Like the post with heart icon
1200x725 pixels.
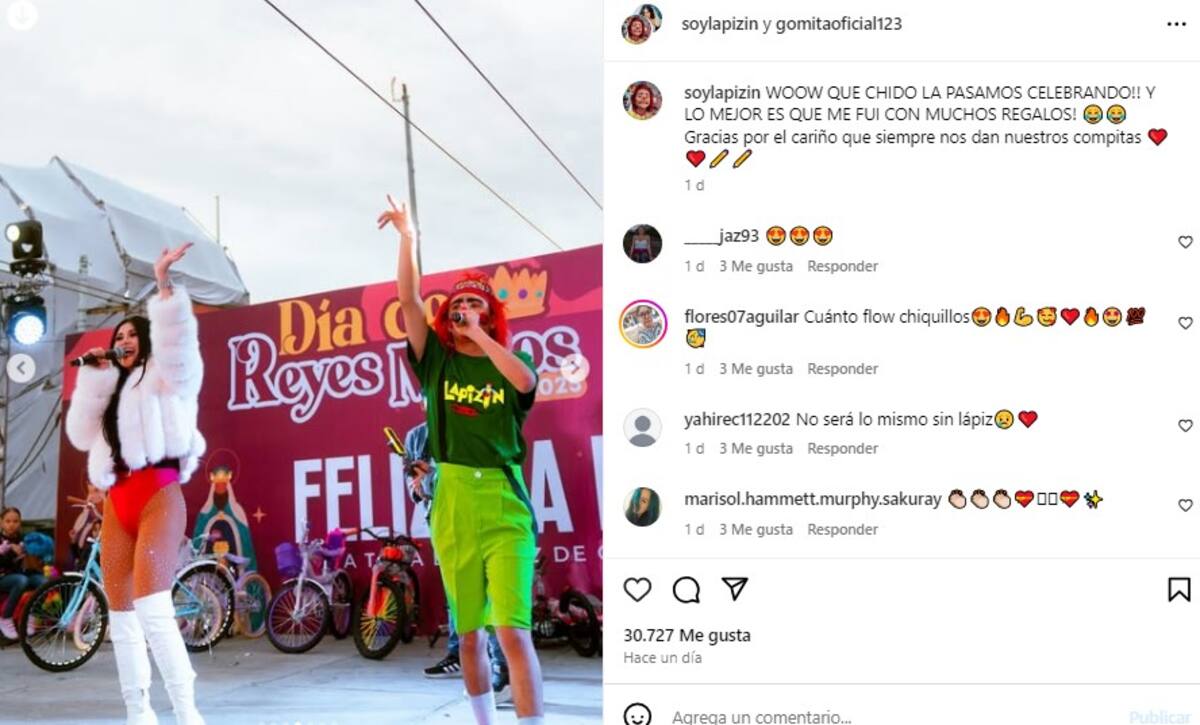(x=637, y=590)
